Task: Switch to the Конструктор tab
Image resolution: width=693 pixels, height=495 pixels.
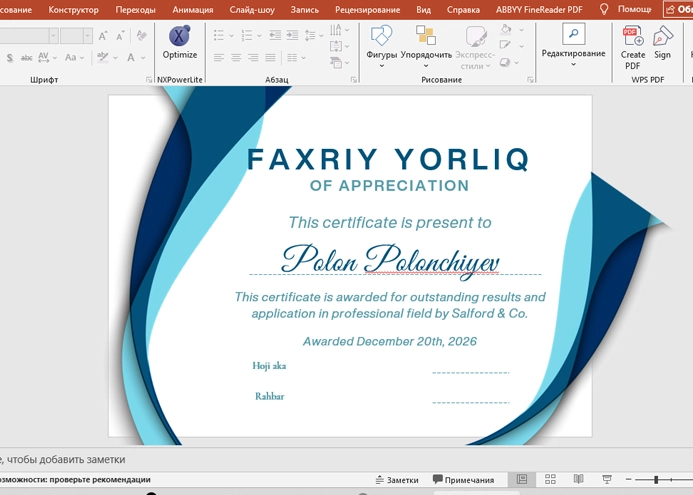Action: point(73,9)
